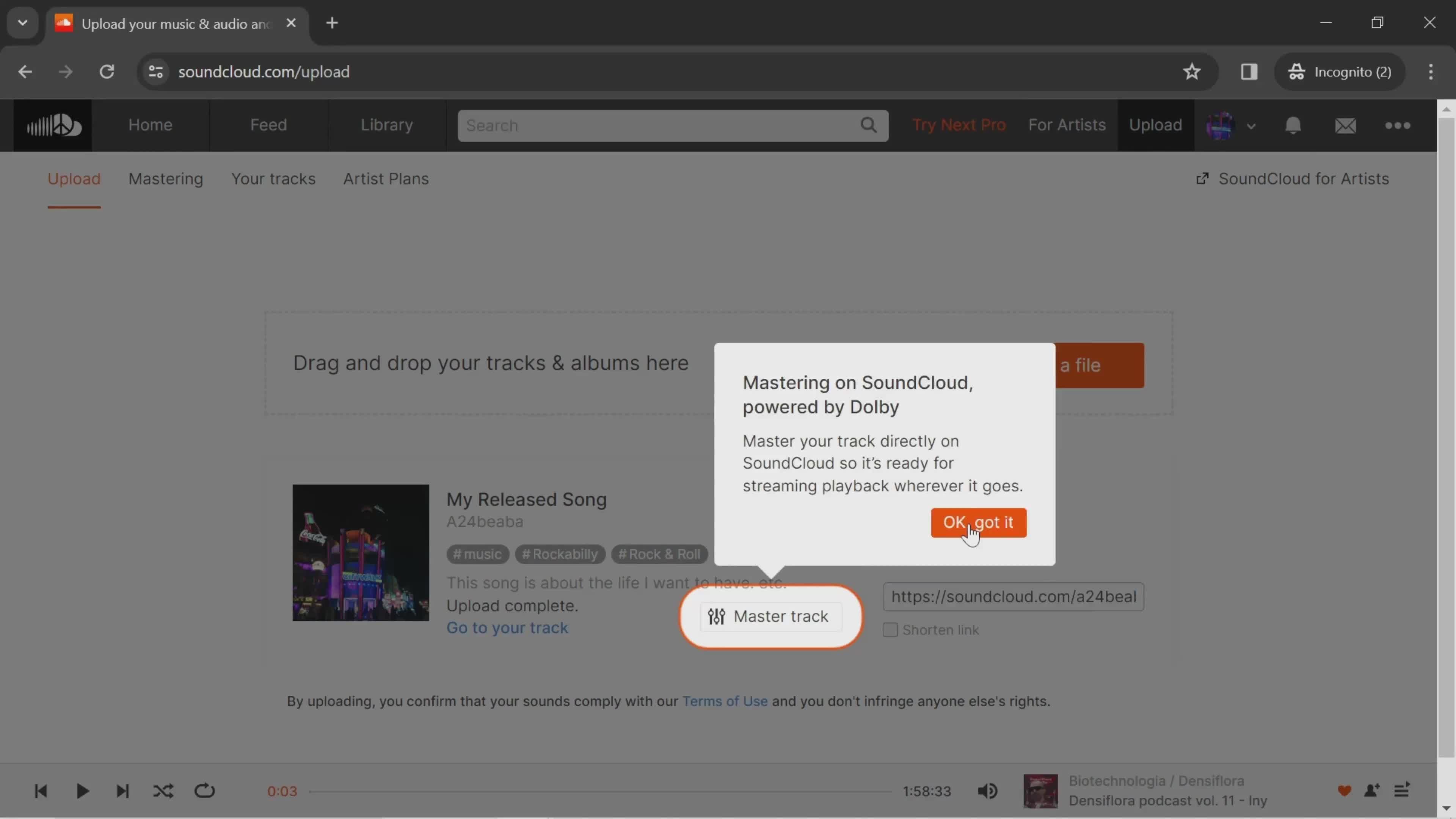Click the play/pause button
Viewport: 1456px width, 819px height.
(x=81, y=791)
